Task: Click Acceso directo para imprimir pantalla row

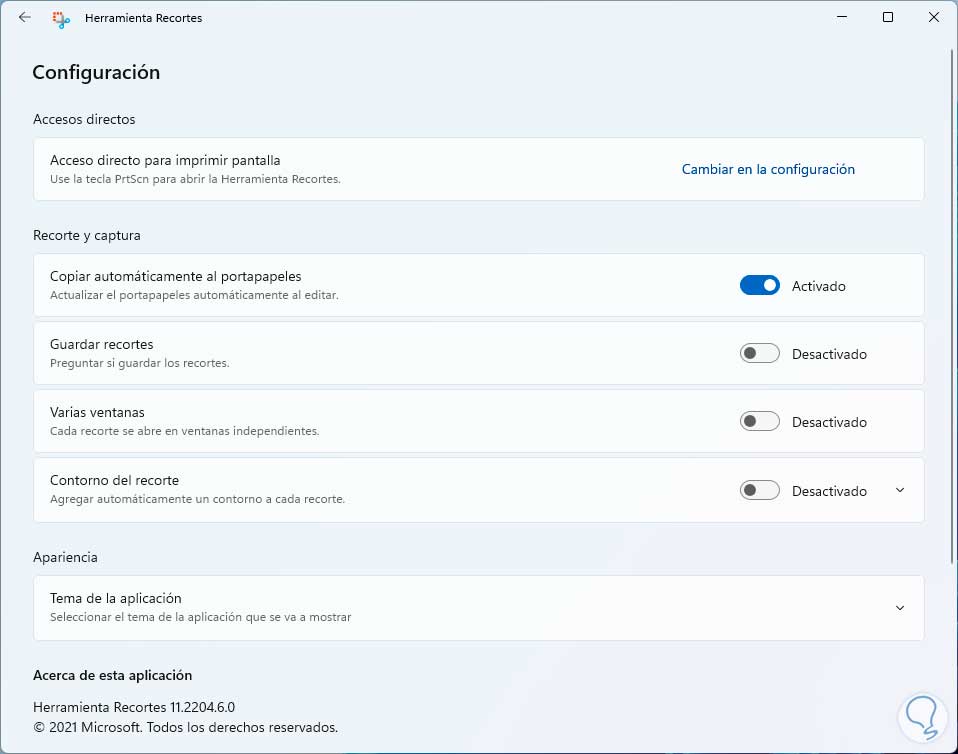Action: click(165, 160)
